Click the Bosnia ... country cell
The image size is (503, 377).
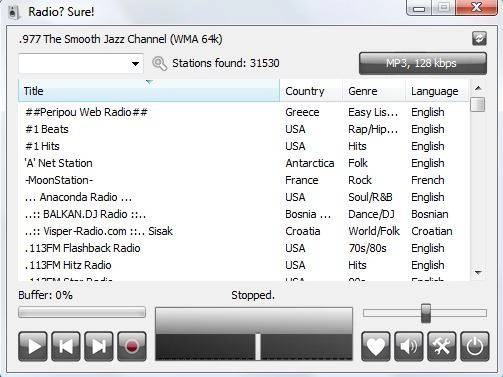(x=308, y=214)
